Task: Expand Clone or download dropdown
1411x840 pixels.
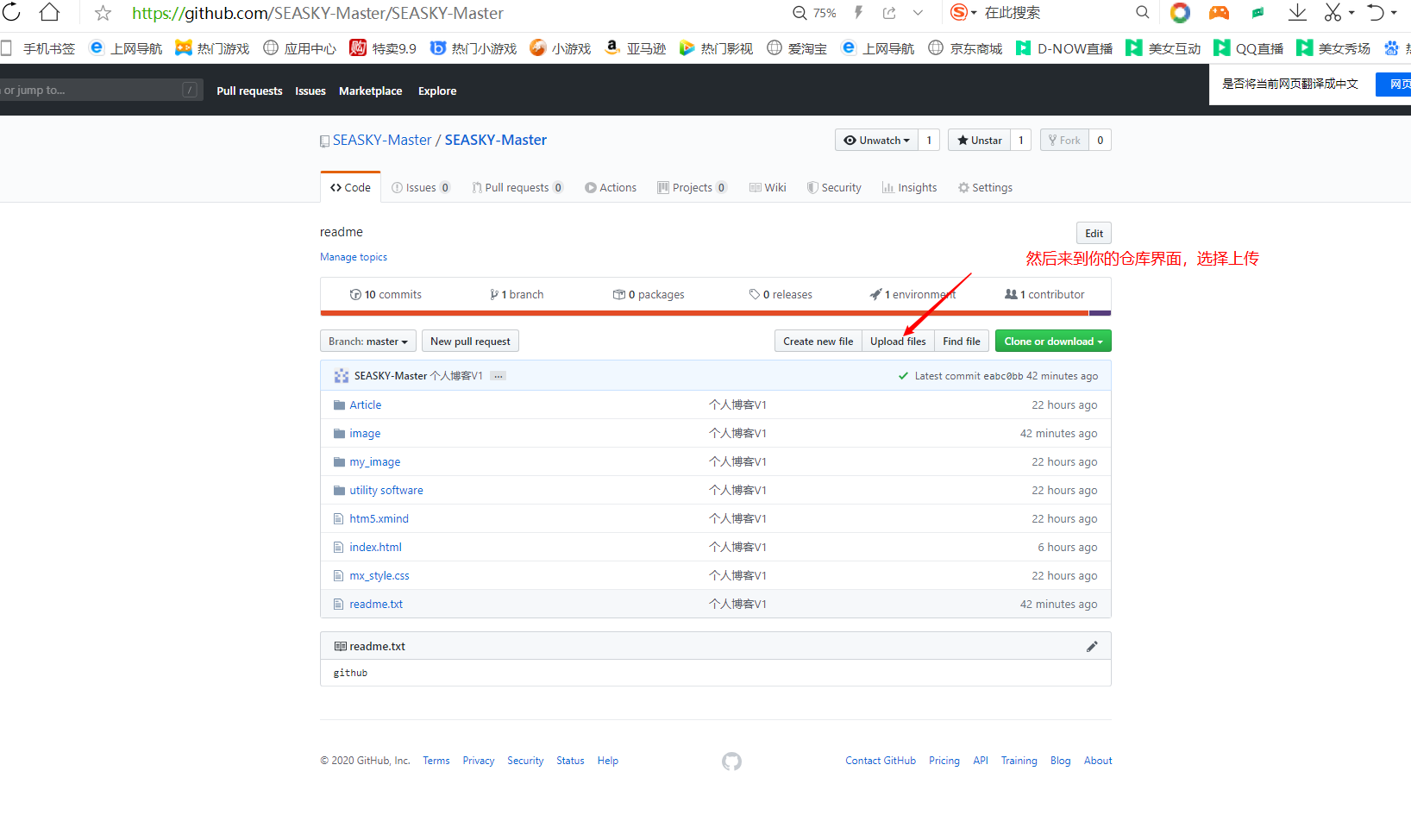Action: pos(1053,342)
